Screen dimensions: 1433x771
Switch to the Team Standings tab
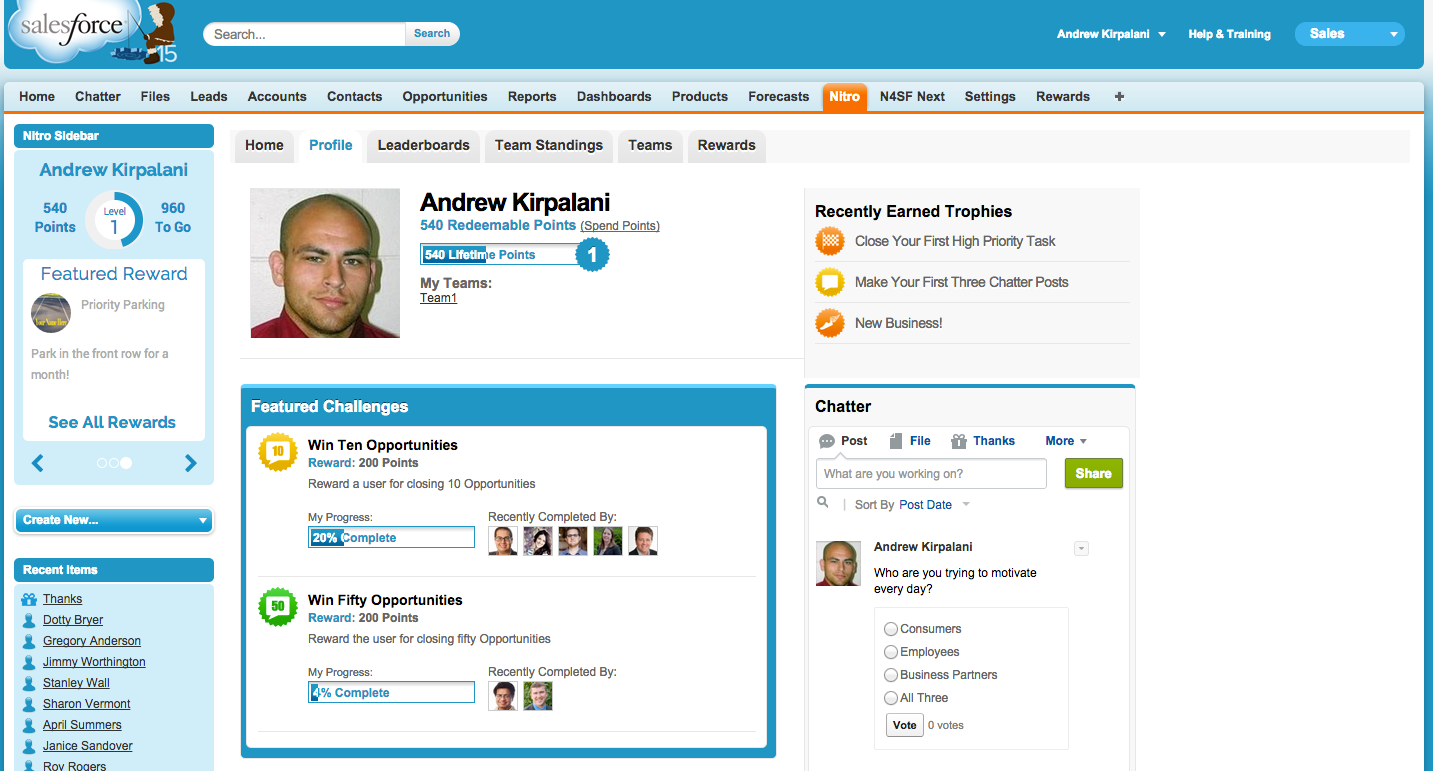point(549,146)
